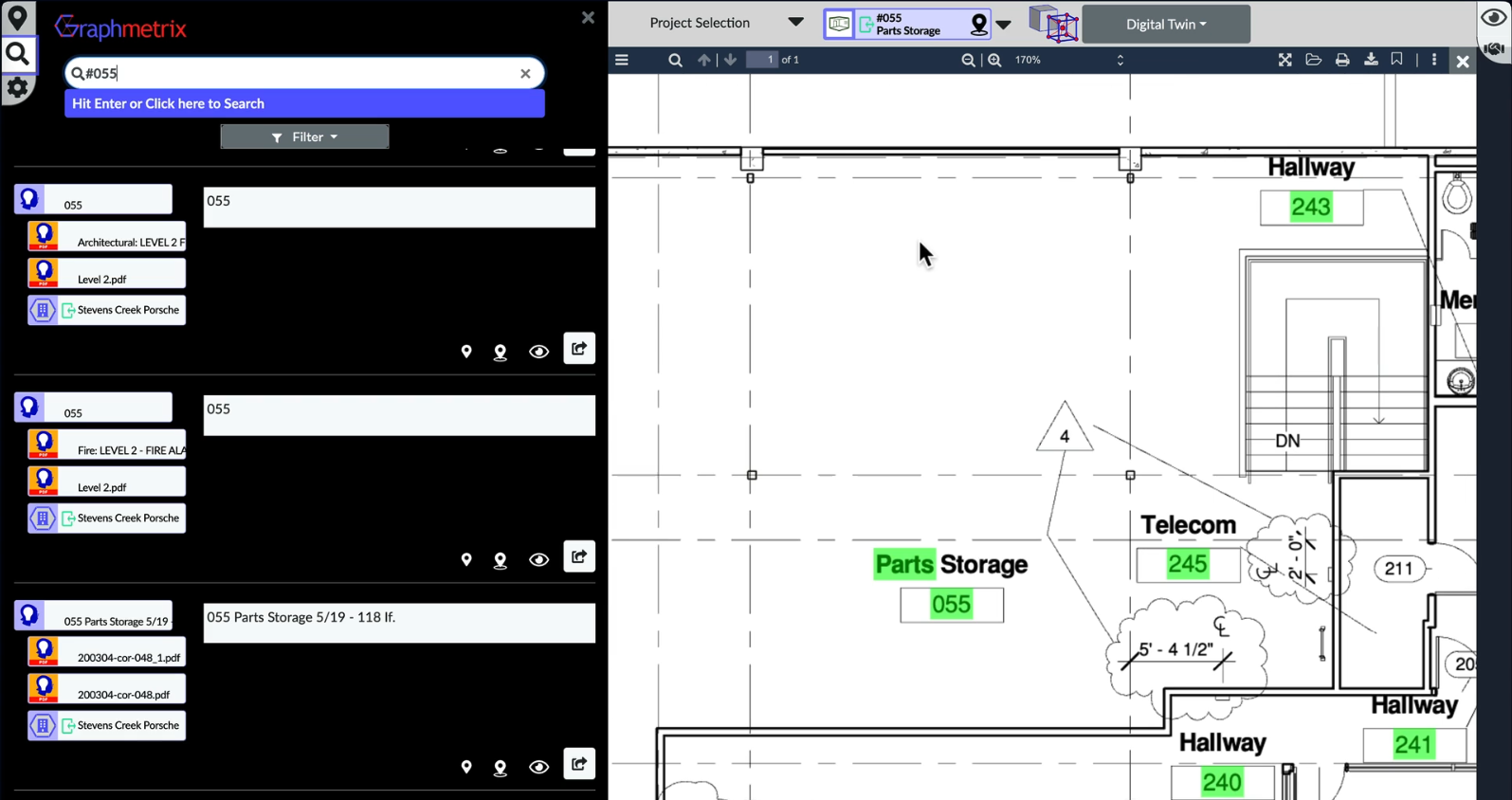Image resolution: width=1512 pixels, height=800 pixels.
Task: Open the location pin sidebar tab
Action: 17,18
